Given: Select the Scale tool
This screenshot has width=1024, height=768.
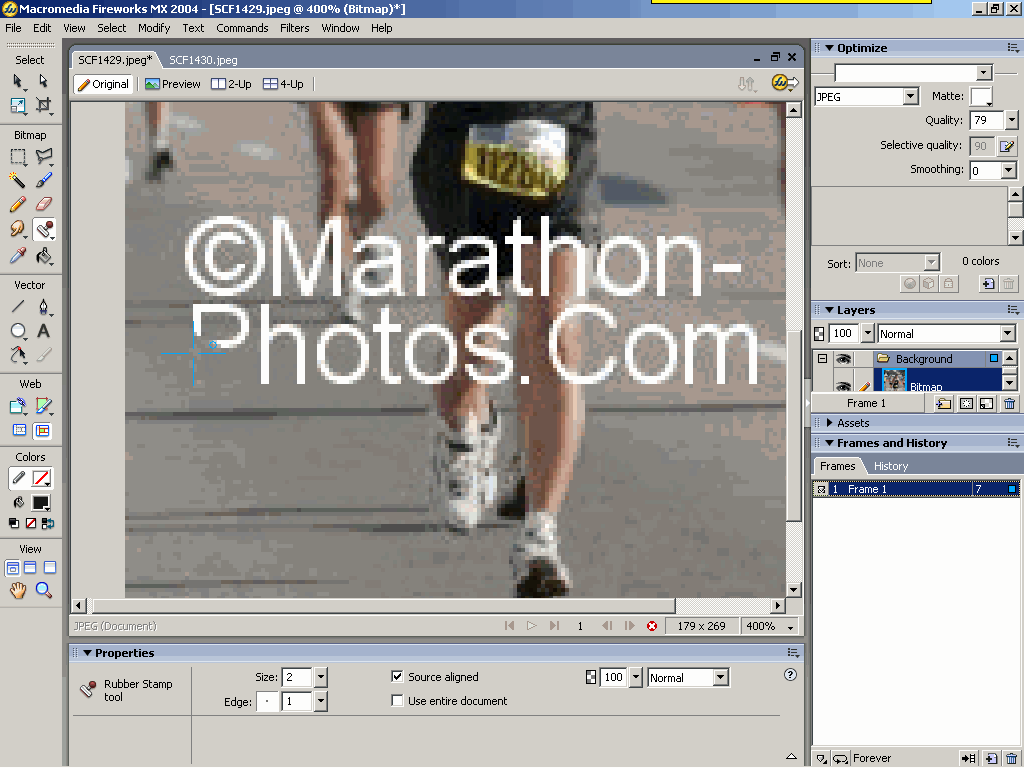Looking at the screenshot, I should pos(18,105).
